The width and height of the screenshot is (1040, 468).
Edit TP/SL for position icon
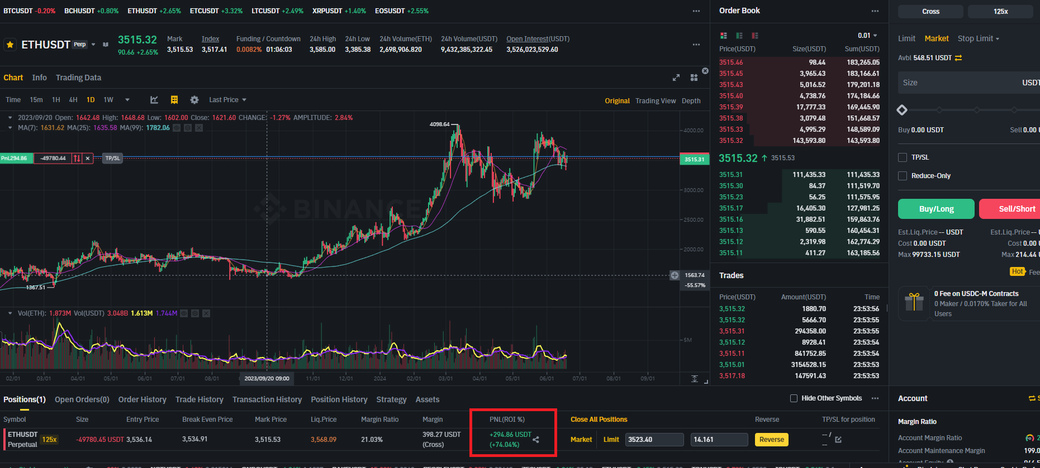[x=838, y=439]
